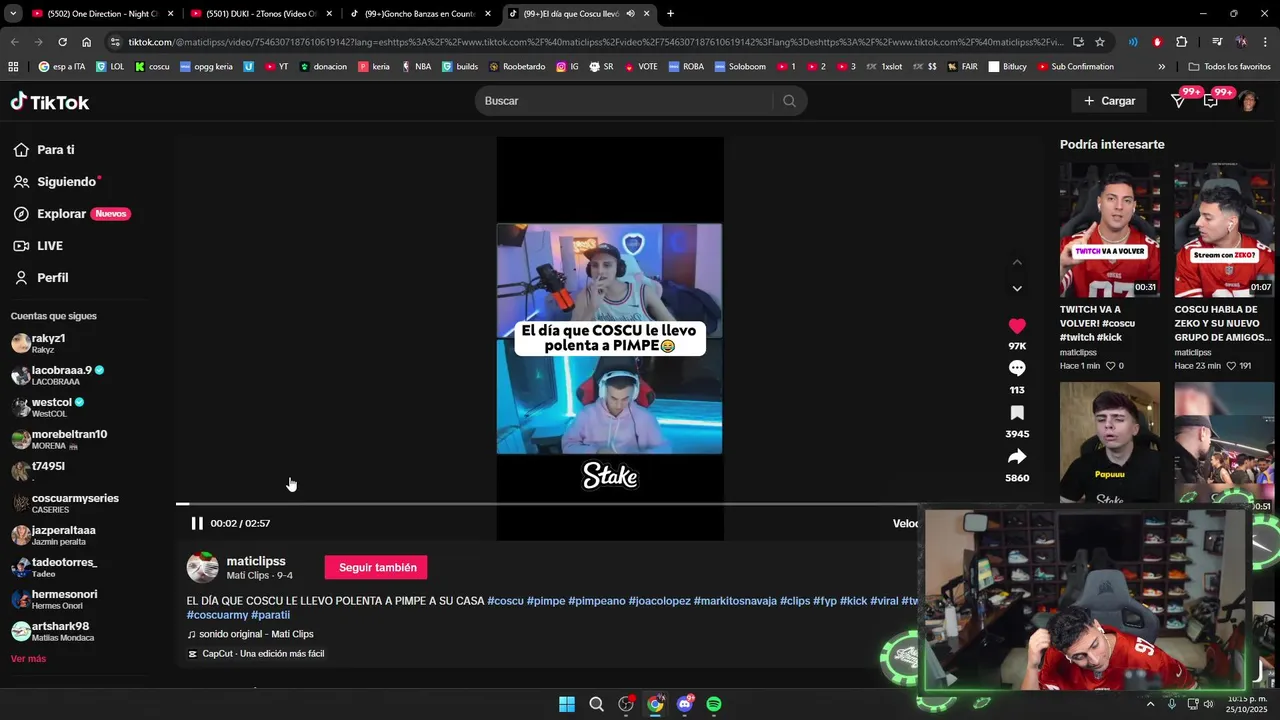The image size is (1280, 720).
Task: Open the Stream con ZEKO video thumbnail
Action: (x=1224, y=230)
